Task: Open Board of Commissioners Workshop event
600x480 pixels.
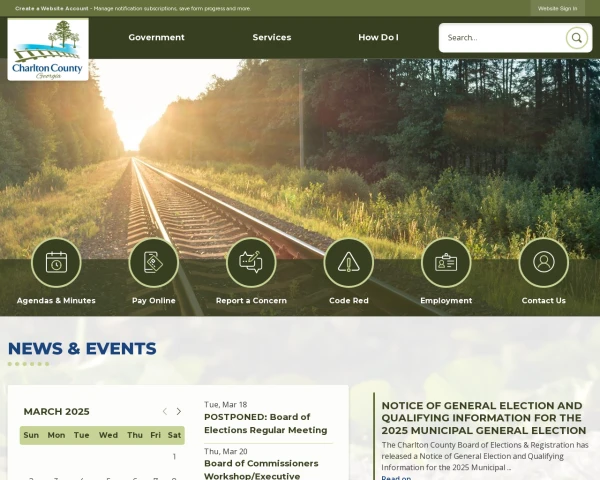Action: pos(261,469)
